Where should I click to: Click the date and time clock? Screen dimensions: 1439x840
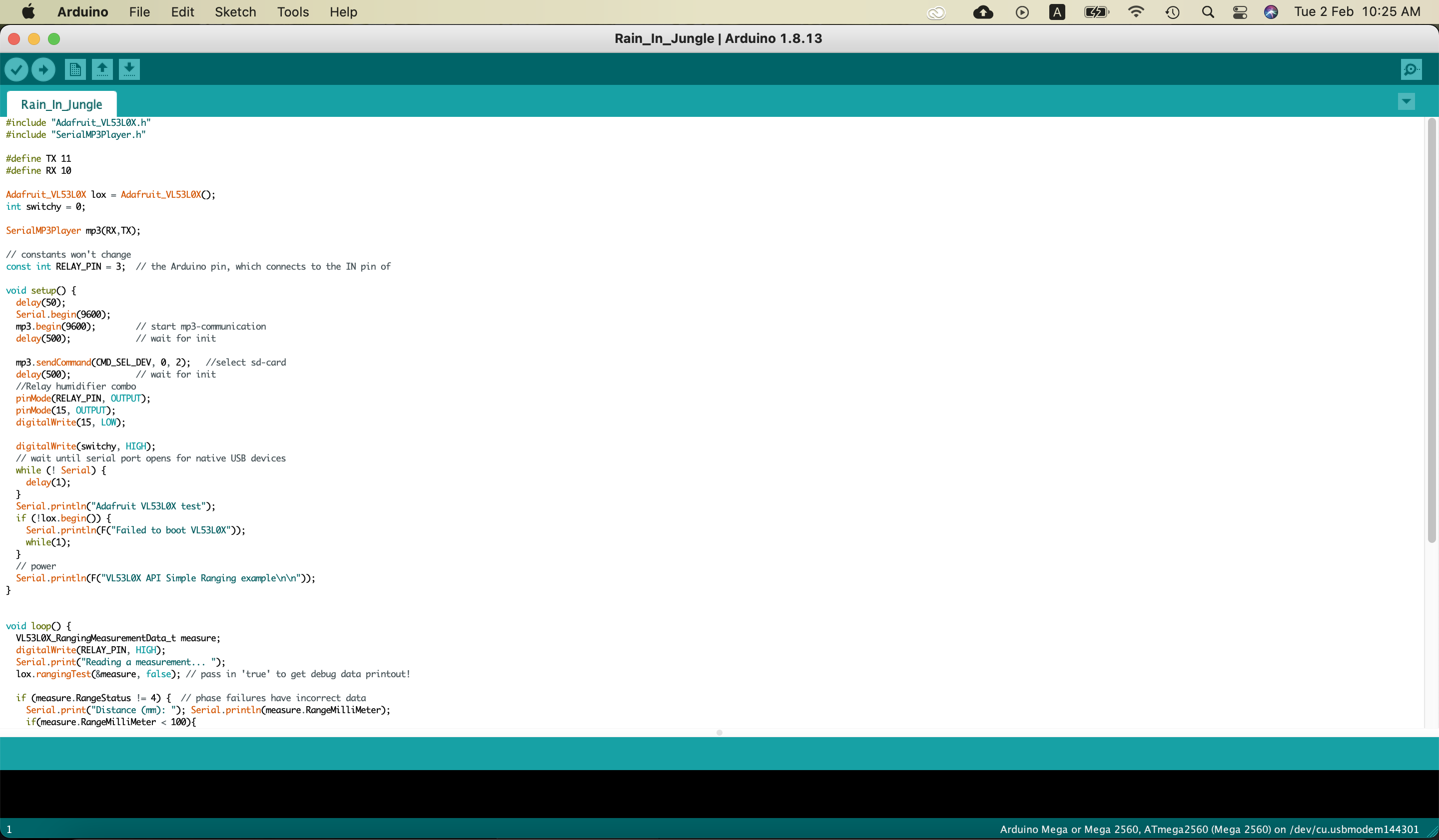pos(1357,12)
